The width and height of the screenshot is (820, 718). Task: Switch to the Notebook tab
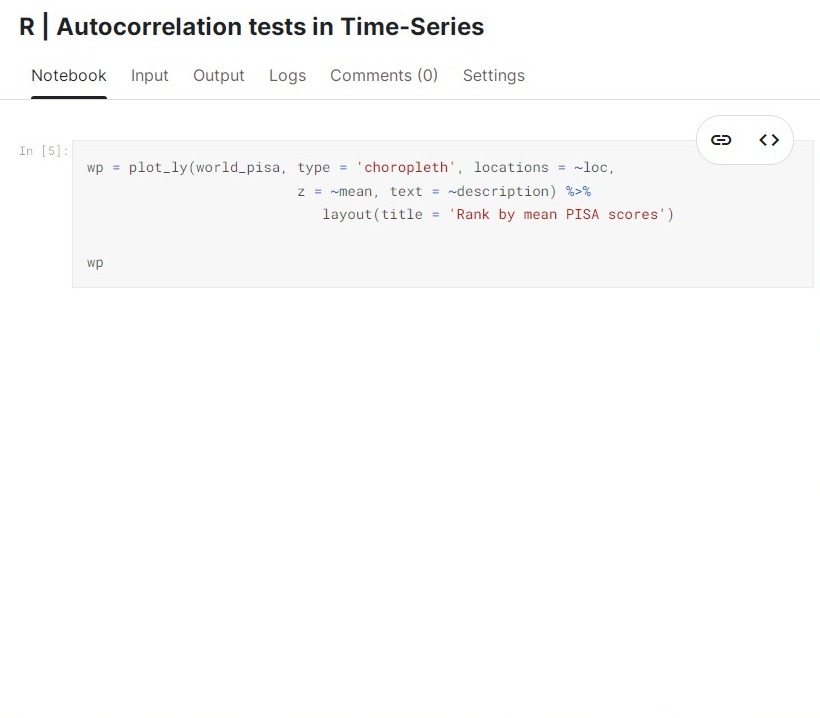pos(69,76)
